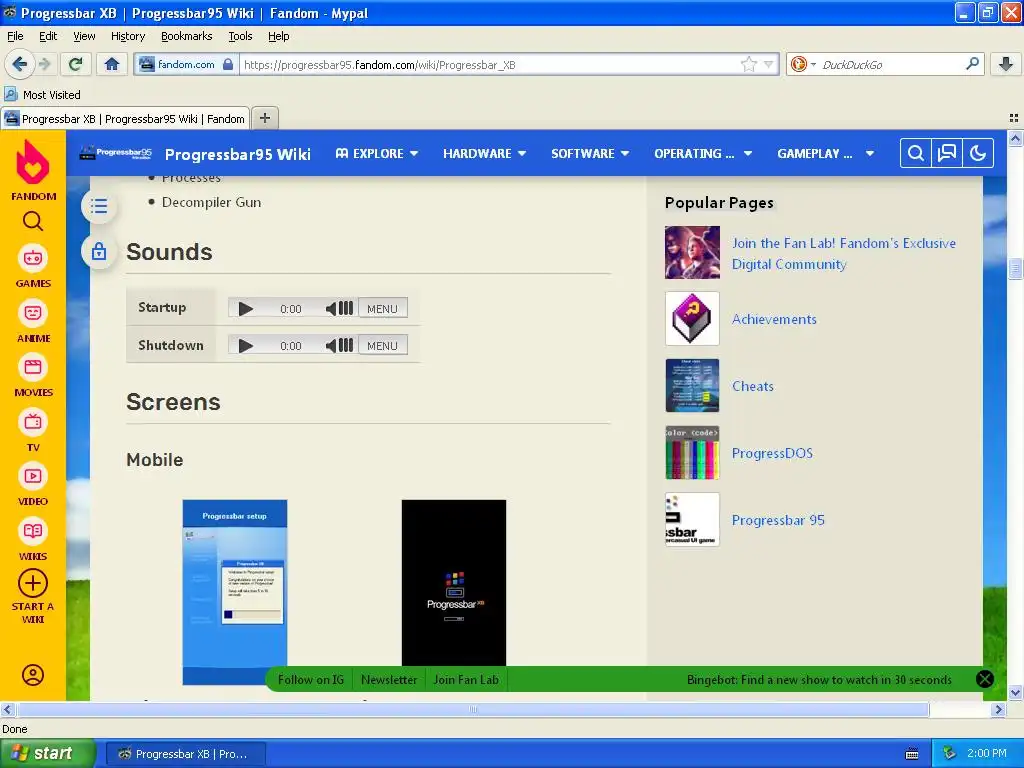
Task: Click the browser Back arrow button
Action: coord(19,64)
